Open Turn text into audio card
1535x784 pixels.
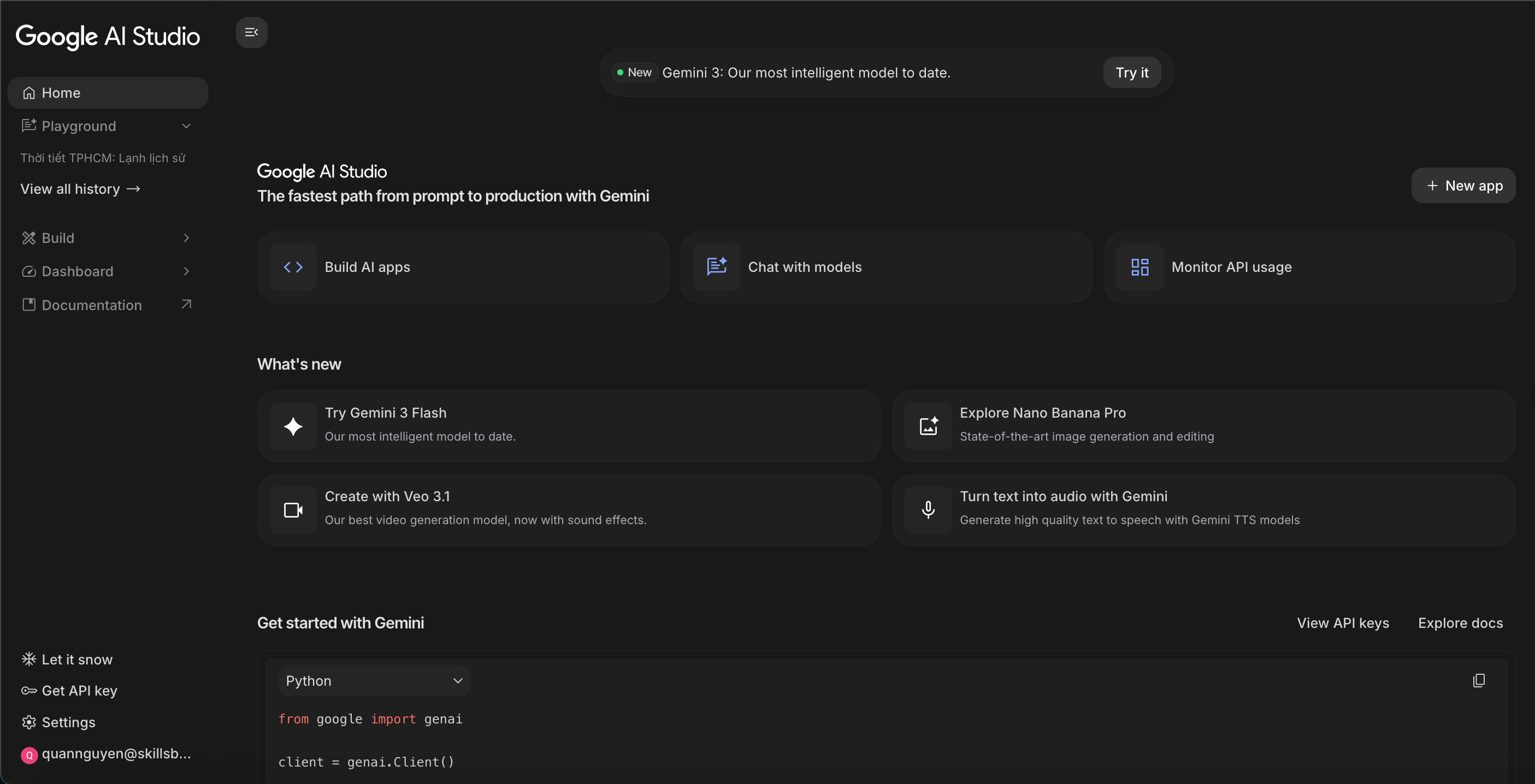tap(1203, 510)
